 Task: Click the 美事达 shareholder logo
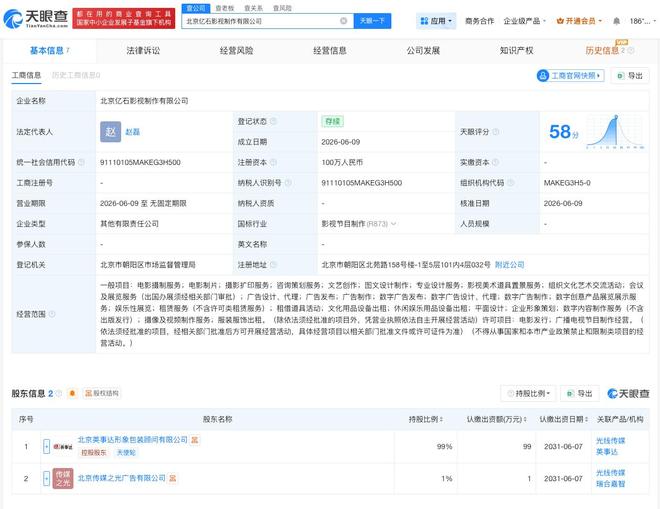63,446
